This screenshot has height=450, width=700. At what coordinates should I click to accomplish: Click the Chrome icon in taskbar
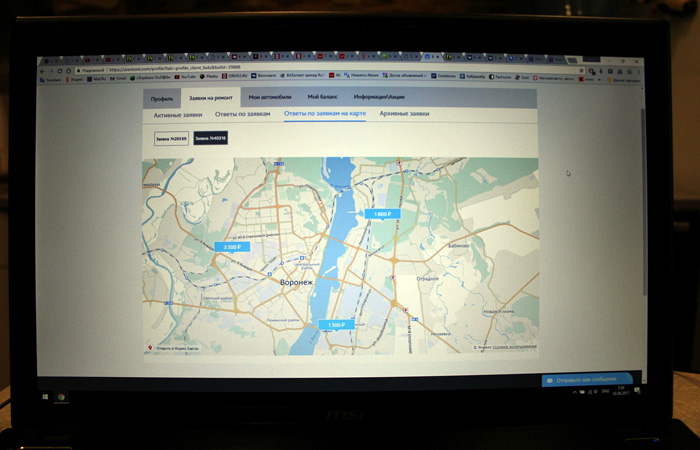tap(62, 398)
